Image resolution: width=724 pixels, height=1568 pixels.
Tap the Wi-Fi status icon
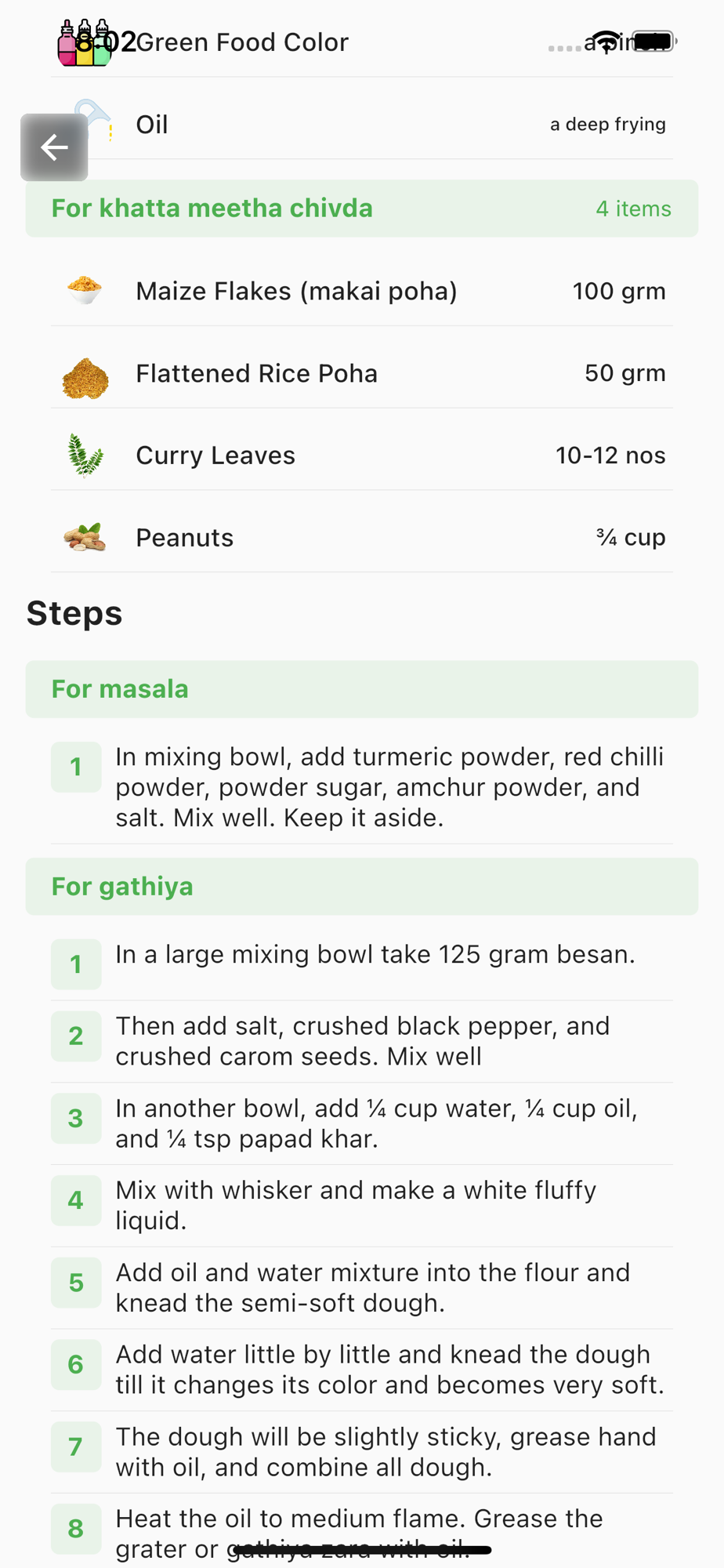click(x=606, y=42)
